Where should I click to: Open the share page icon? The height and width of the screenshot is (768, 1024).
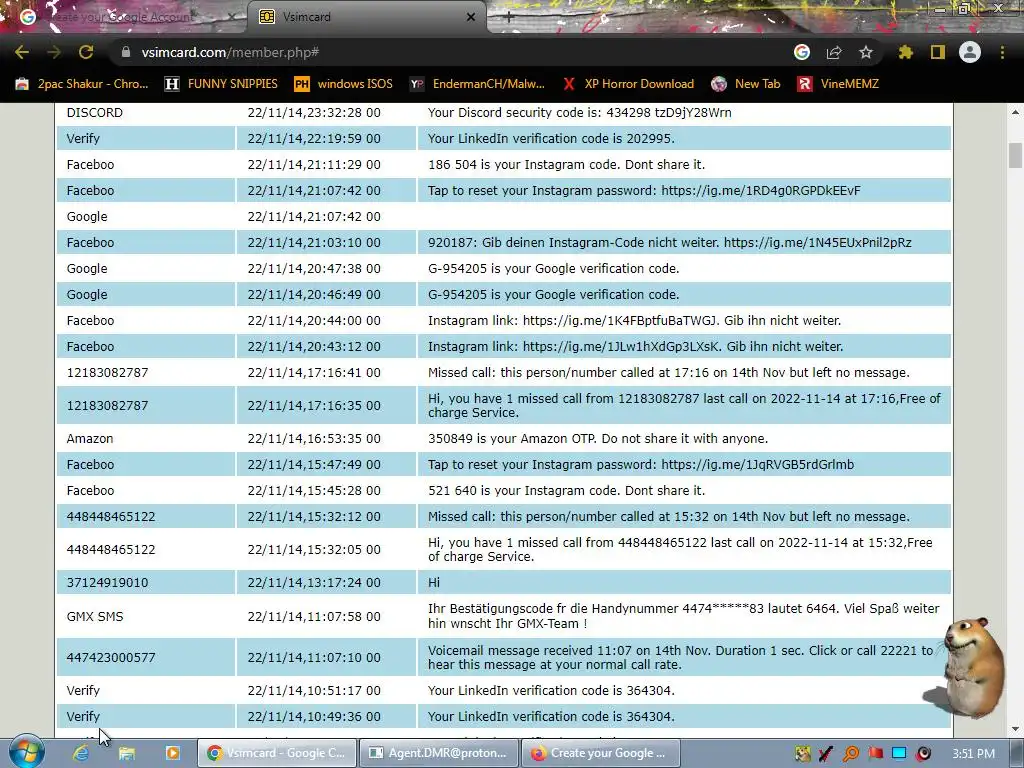point(834,52)
